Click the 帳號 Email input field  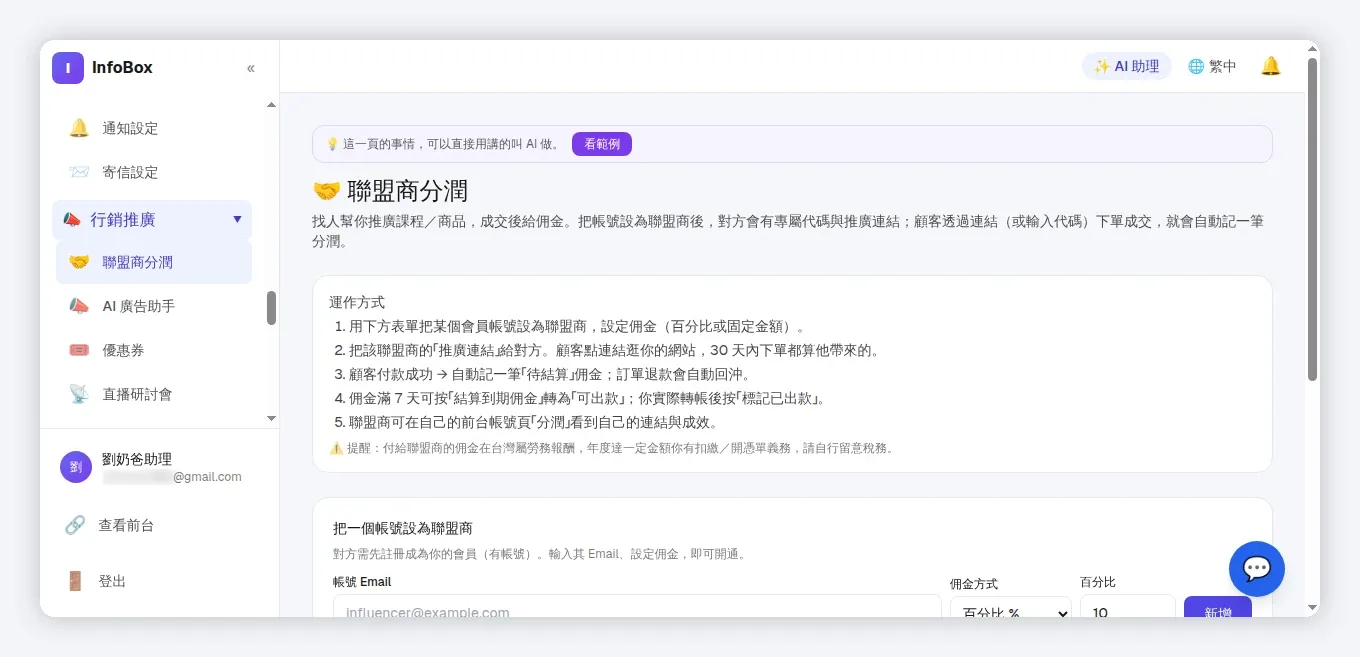pos(637,607)
